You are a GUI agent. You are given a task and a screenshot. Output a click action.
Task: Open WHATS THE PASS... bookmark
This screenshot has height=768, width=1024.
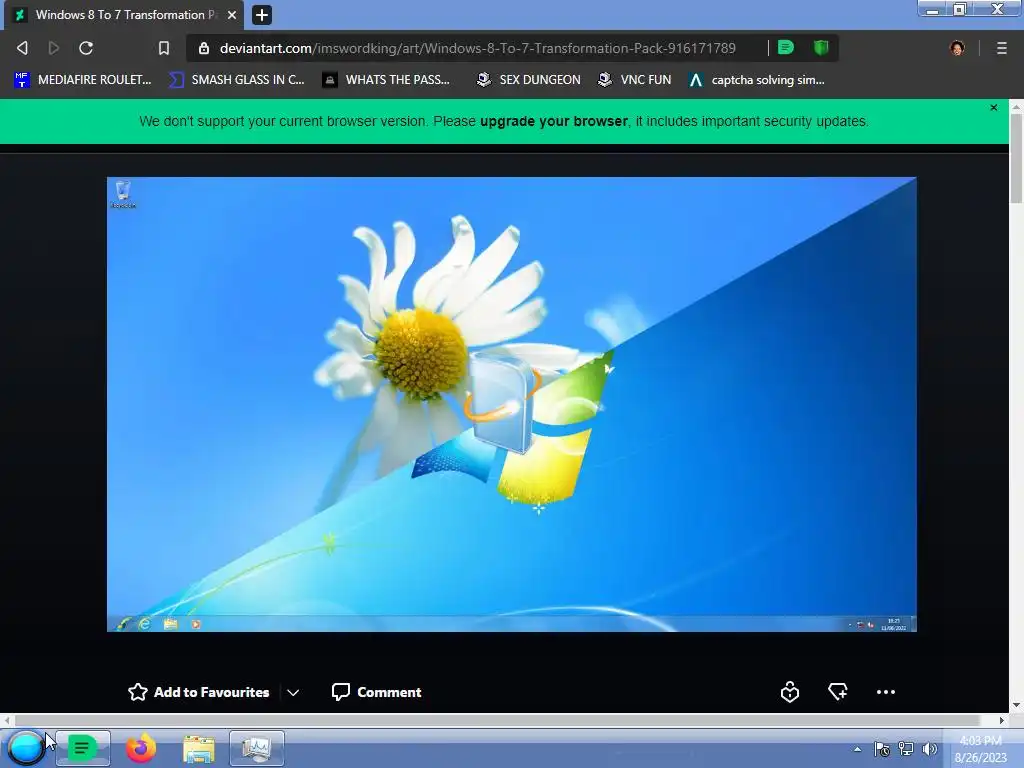(387, 80)
